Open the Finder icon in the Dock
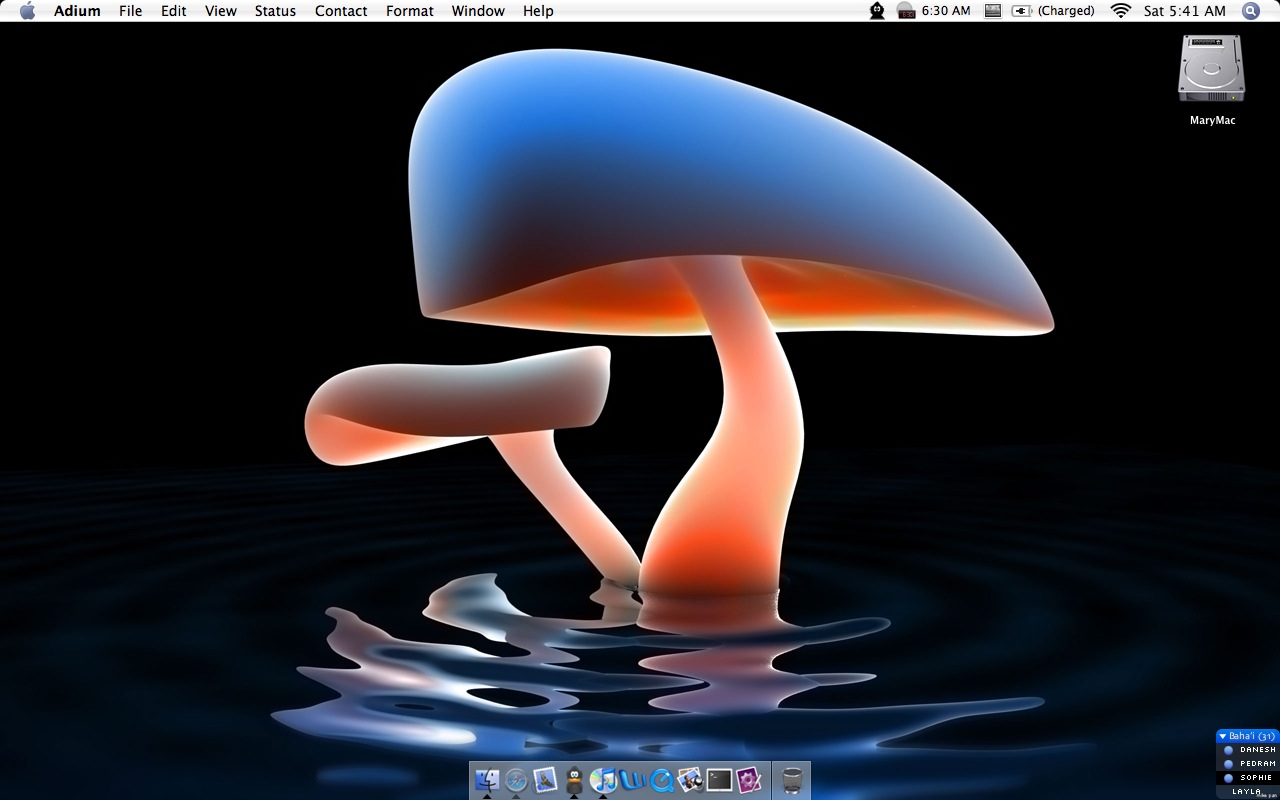The image size is (1280, 800). 487,780
